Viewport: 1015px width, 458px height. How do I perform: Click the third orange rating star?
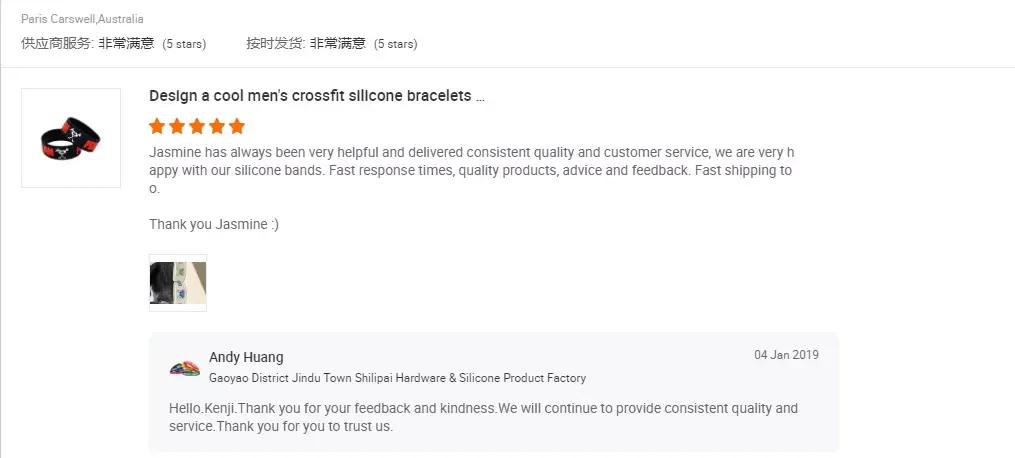point(197,127)
